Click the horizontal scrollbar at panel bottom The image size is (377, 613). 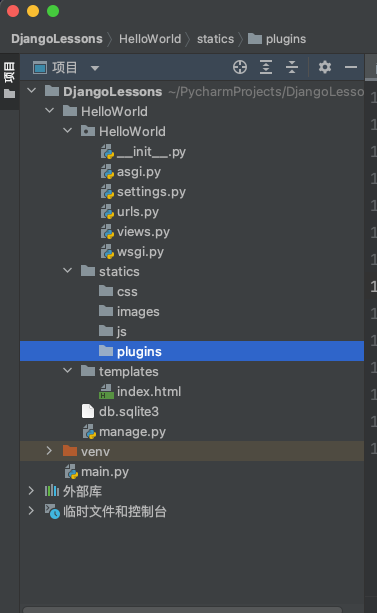pyautogui.click(x=182, y=610)
